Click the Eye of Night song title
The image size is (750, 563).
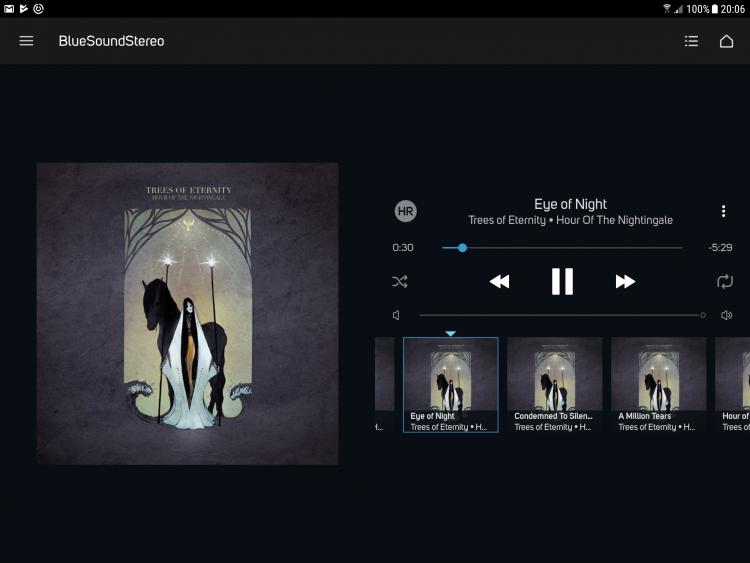tap(570, 204)
